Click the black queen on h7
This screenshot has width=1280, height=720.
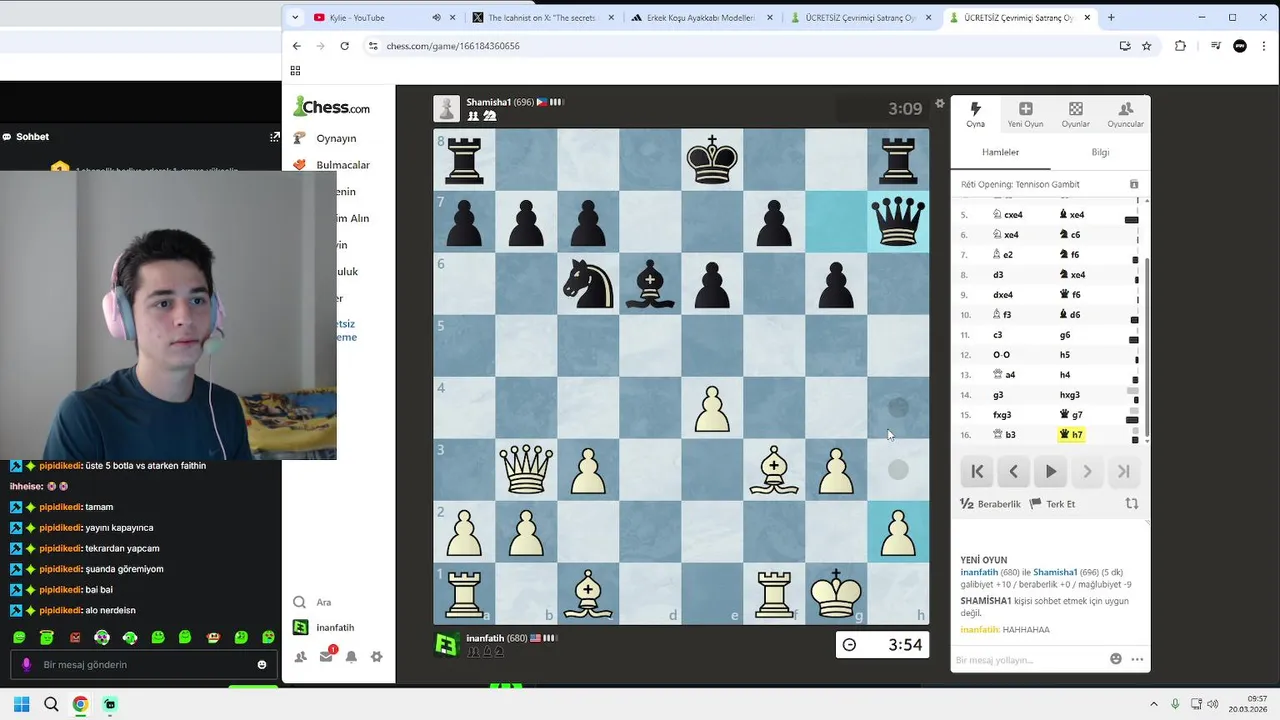pyautogui.click(x=898, y=221)
